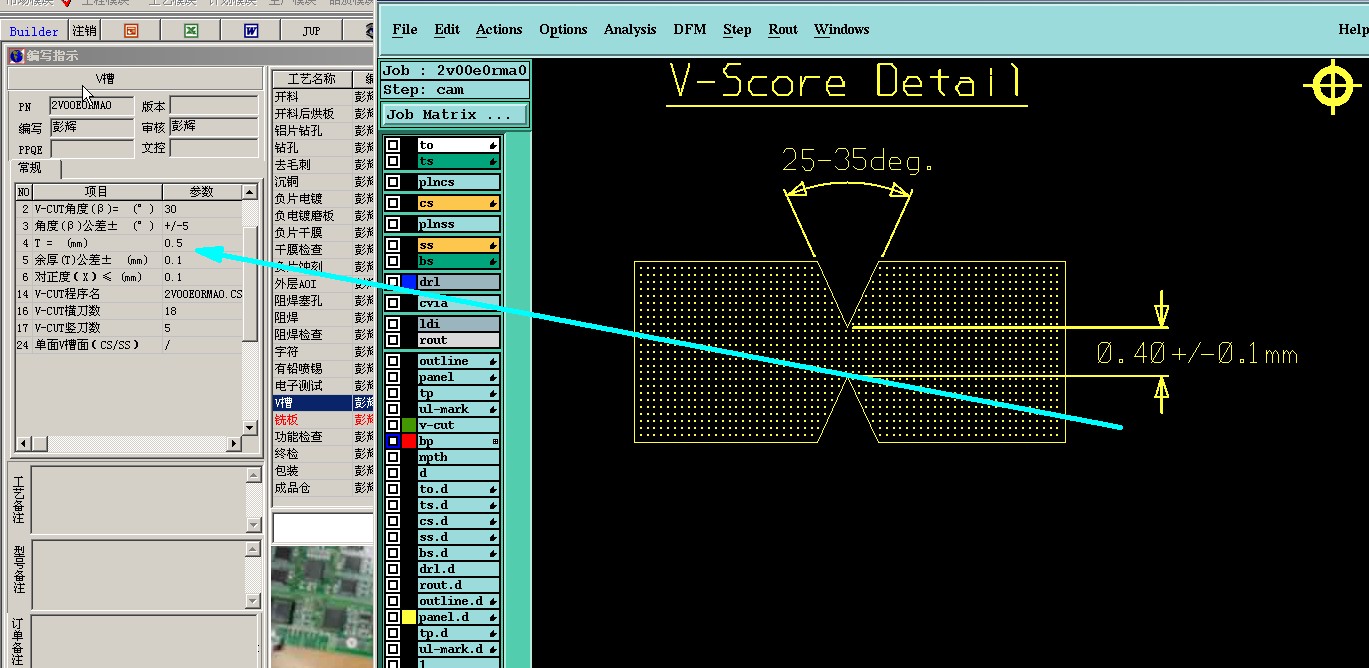Viewport: 1369px width, 668px height.
Task: Toggle visibility checkbox for layer drl
Action: (393, 282)
